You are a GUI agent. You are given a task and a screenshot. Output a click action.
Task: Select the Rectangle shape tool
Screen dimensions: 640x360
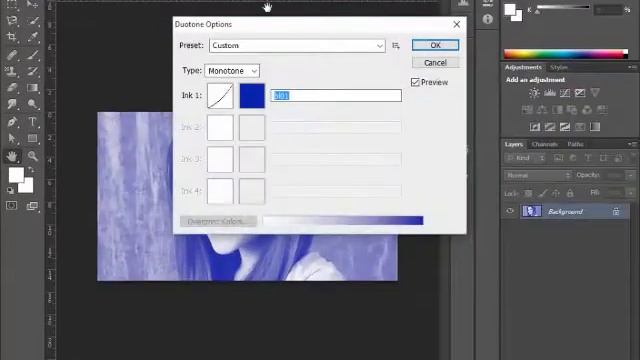click(33, 139)
